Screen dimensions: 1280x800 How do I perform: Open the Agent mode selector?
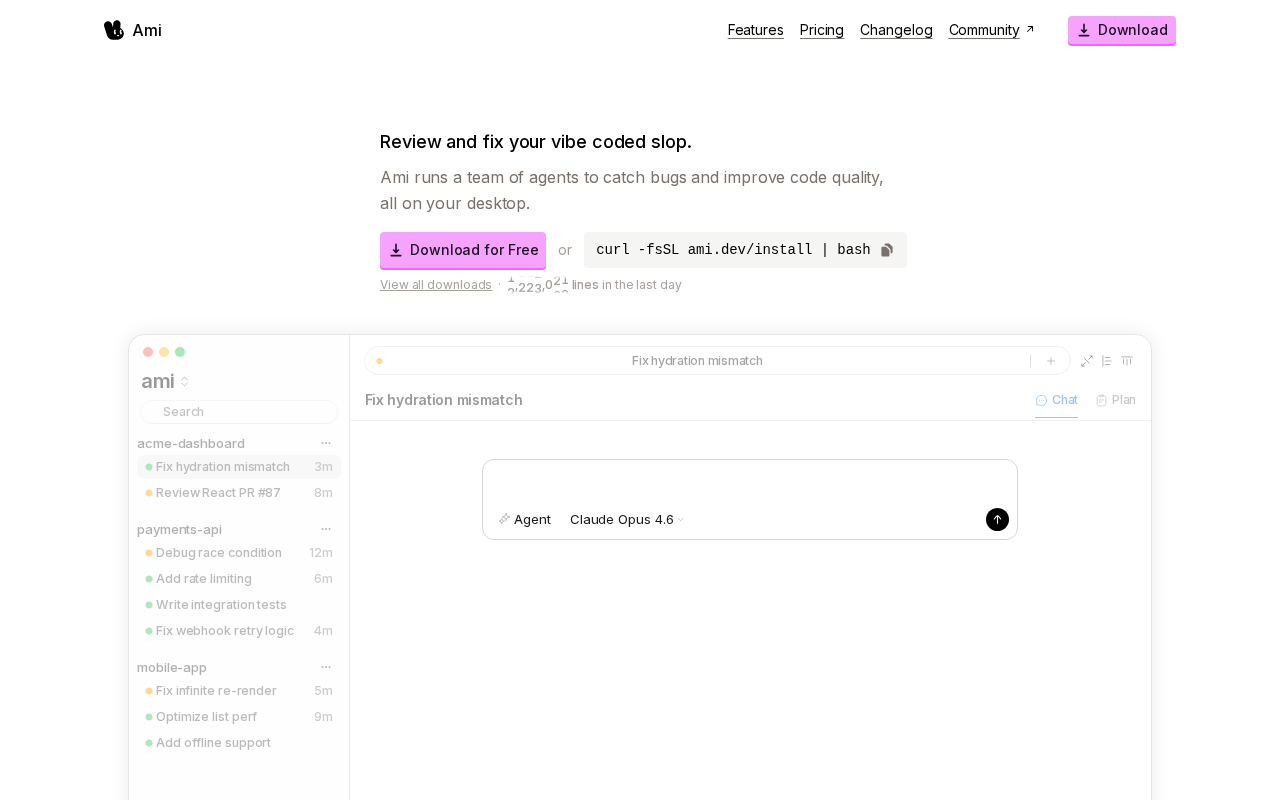[525, 520]
